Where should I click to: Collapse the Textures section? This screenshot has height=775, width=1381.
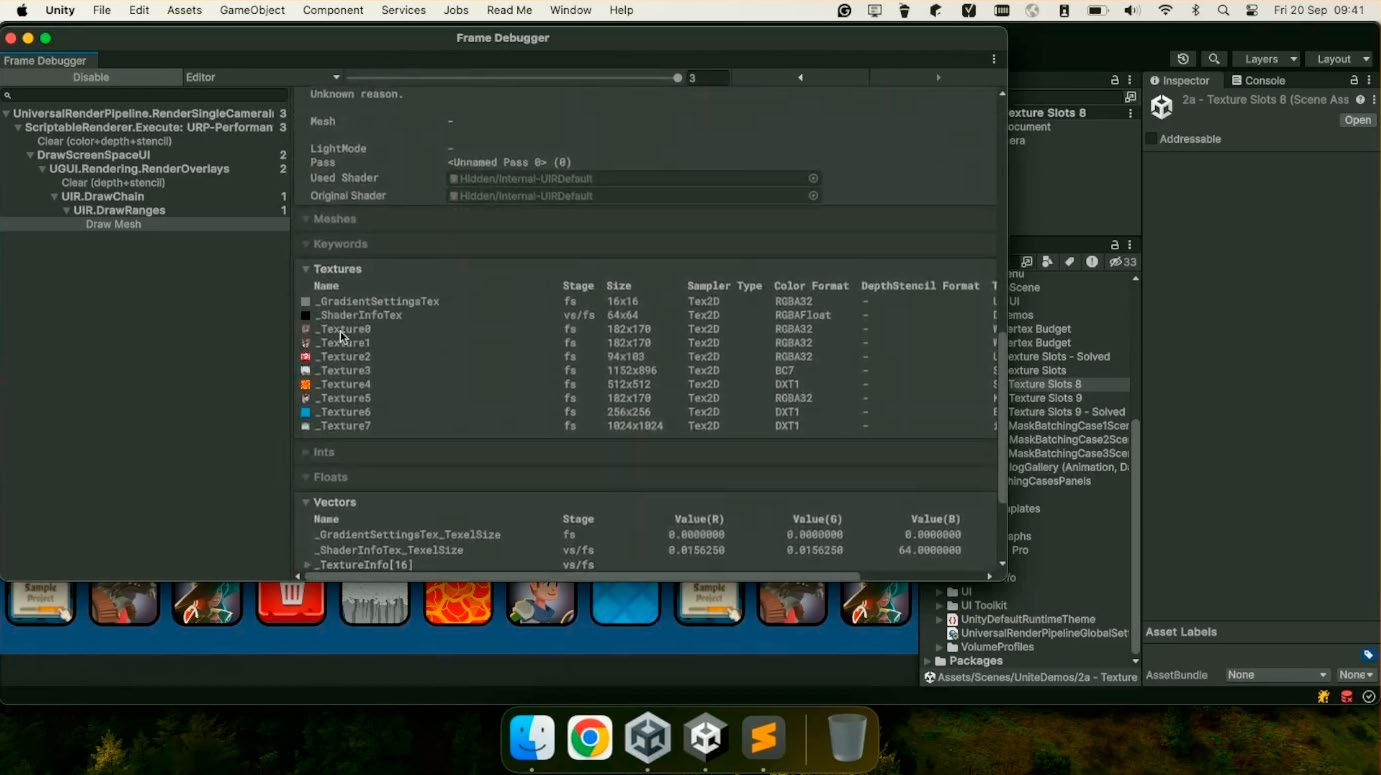click(x=305, y=269)
